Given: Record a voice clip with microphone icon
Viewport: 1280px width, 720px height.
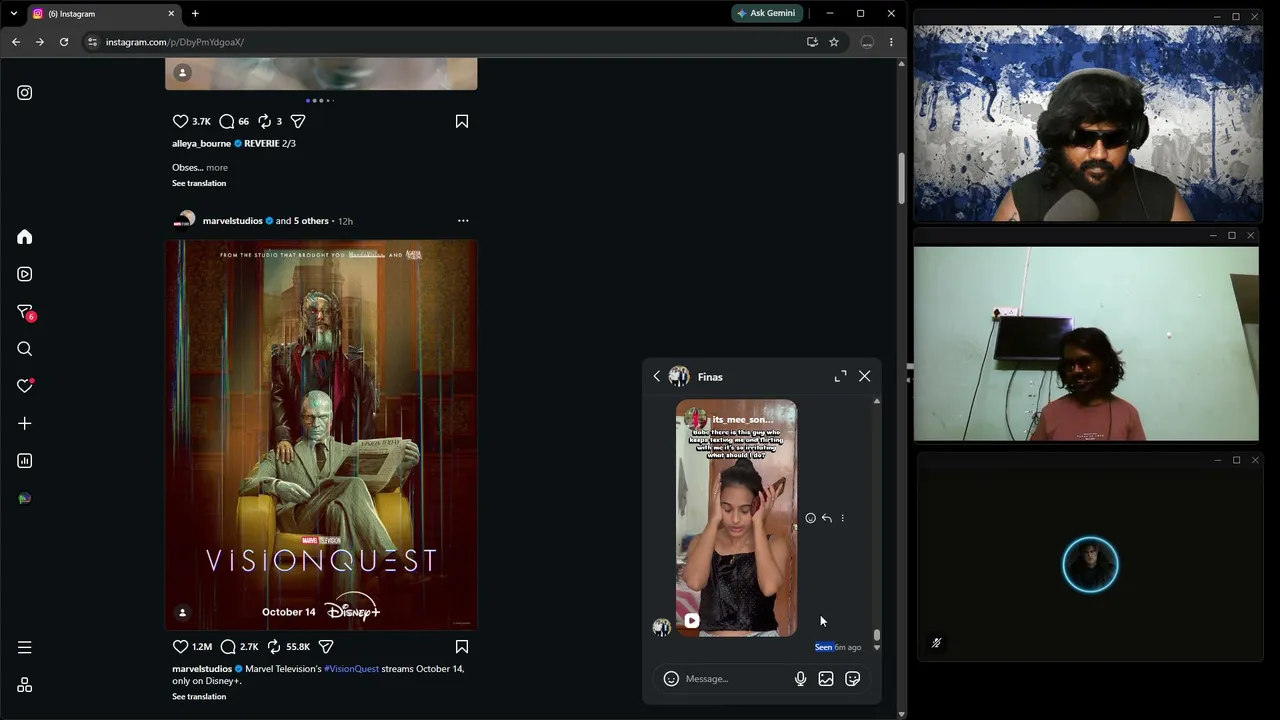Looking at the screenshot, I should click(x=800, y=679).
